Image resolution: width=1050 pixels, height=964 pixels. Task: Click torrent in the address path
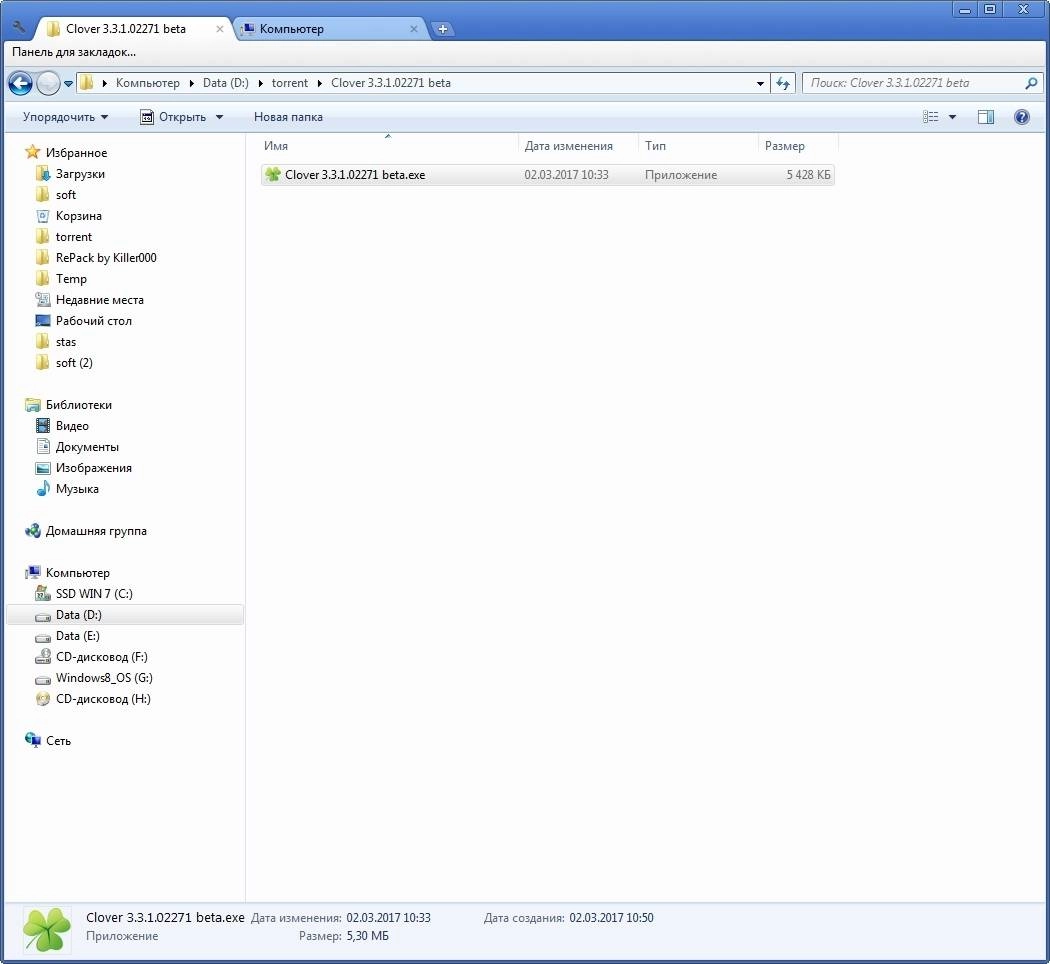coord(290,83)
